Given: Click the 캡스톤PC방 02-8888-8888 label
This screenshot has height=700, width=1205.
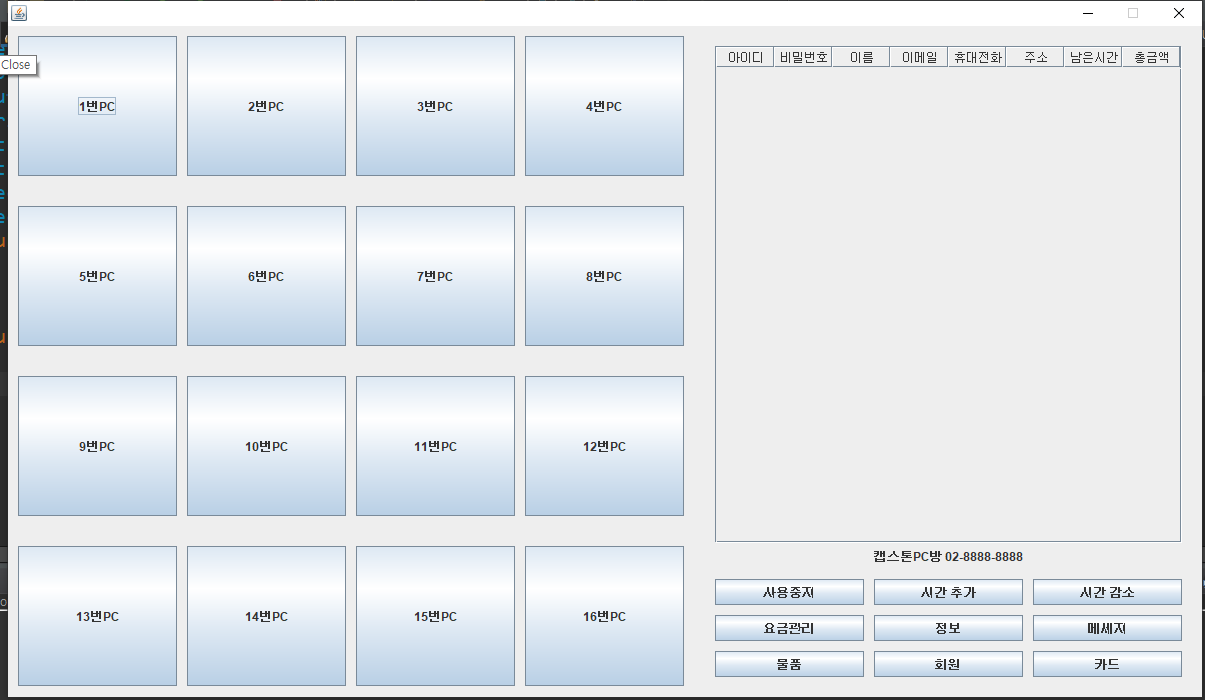Looking at the screenshot, I should [x=948, y=557].
